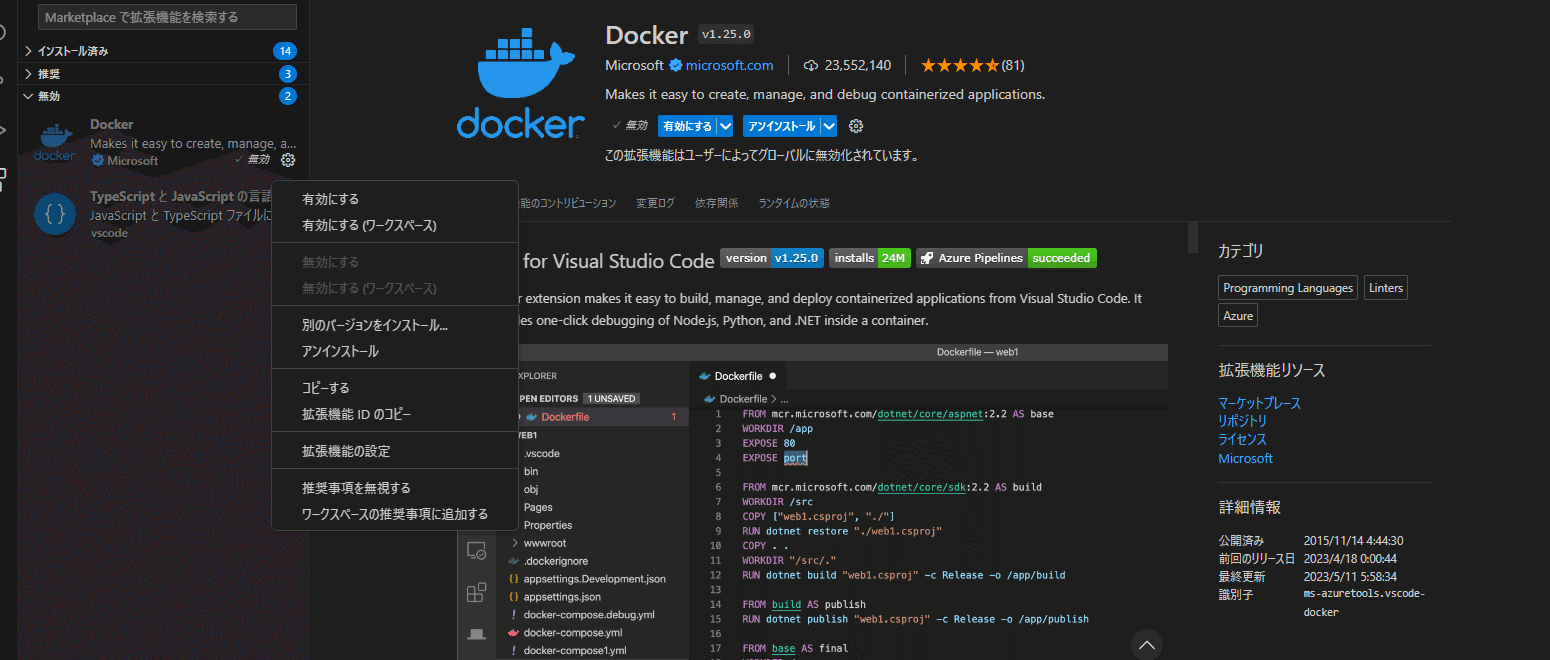The image size is (1550, 660).
Task: Click the verified publisher badge next to Microsoft
Action: [675, 65]
